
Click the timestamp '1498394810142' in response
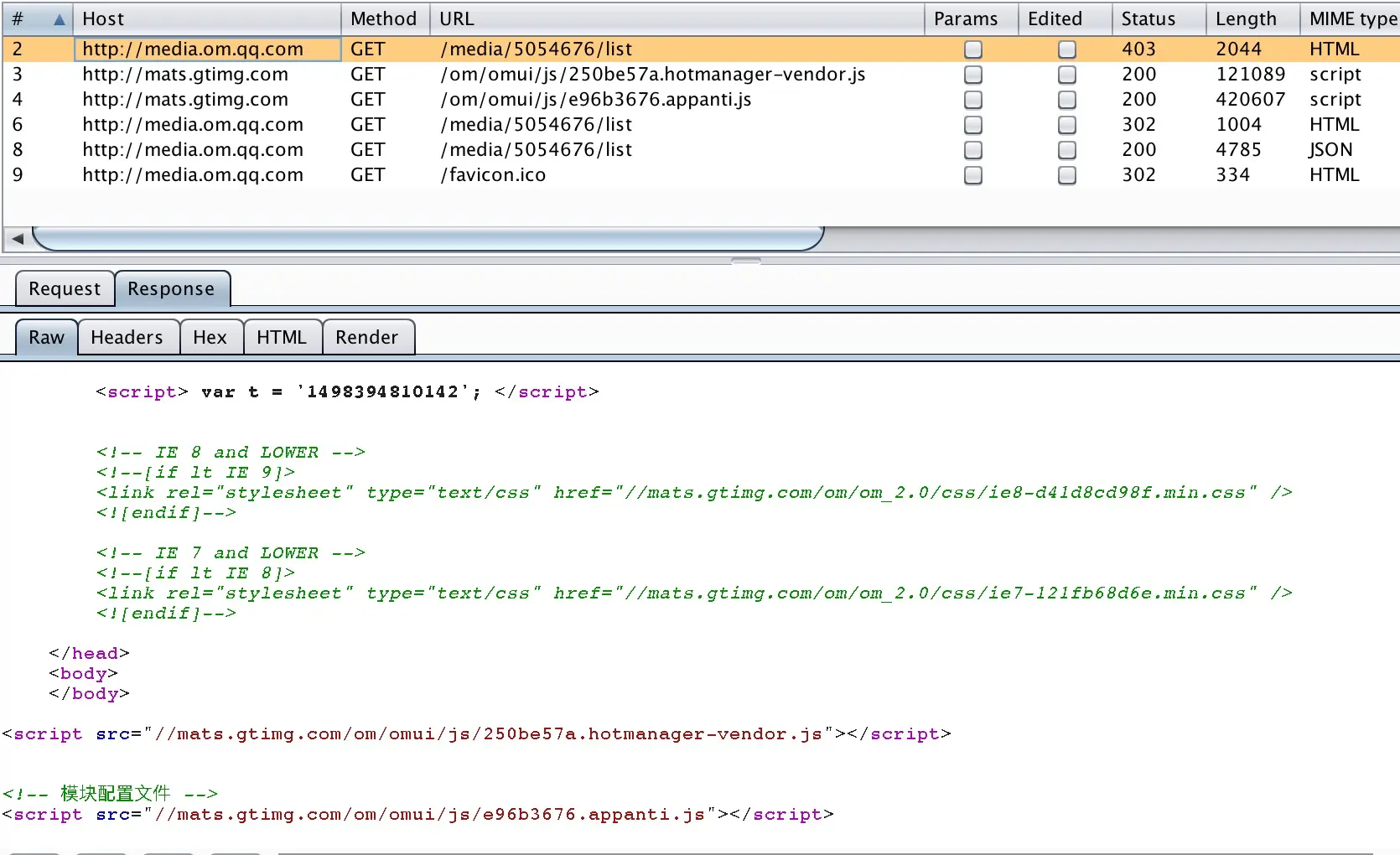[x=383, y=391]
